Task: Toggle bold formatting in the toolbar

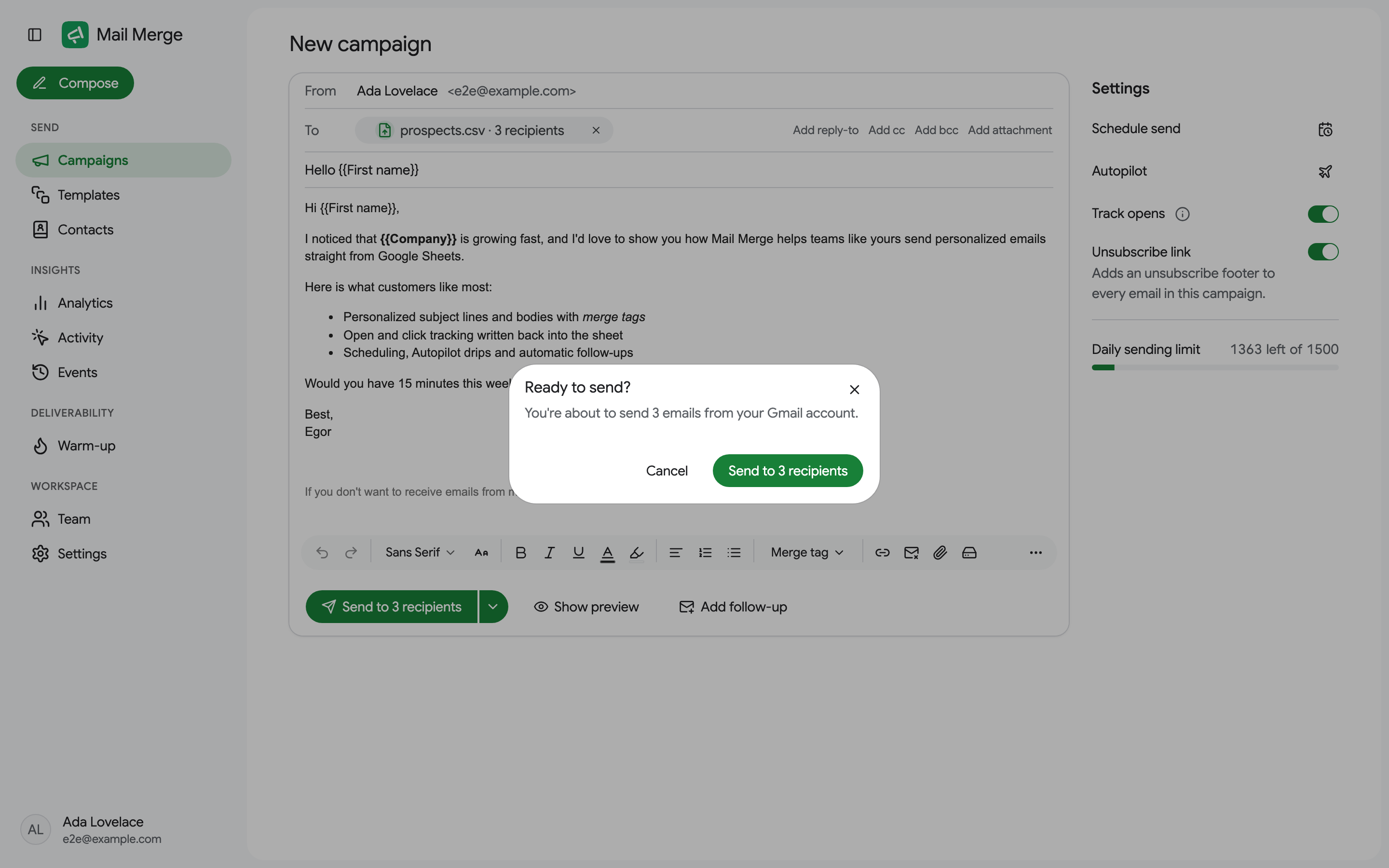Action: click(520, 552)
